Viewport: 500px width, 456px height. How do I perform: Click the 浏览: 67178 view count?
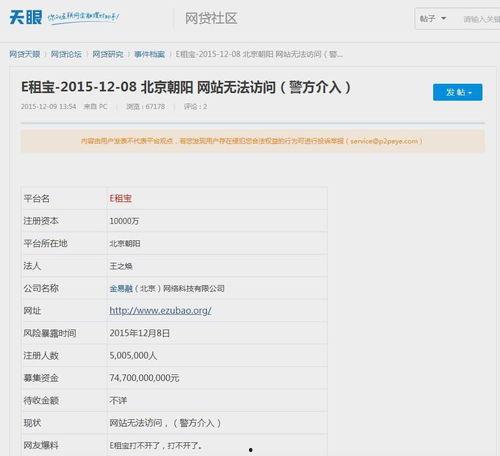coord(146,107)
